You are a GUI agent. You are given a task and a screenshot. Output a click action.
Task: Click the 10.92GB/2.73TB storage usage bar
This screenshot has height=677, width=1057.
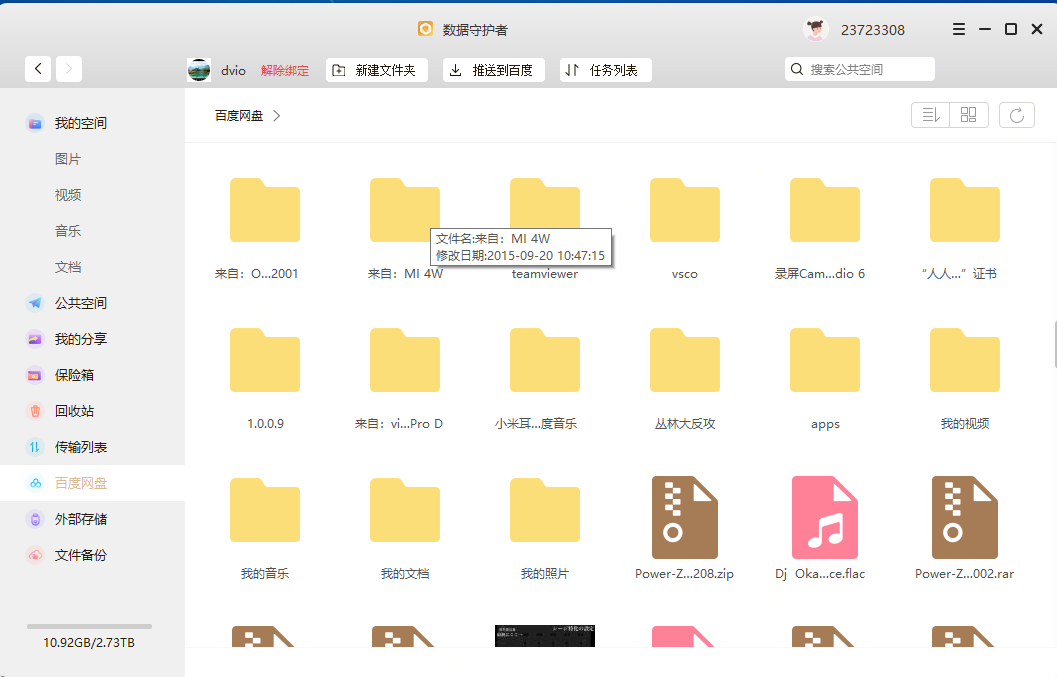click(89, 626)
